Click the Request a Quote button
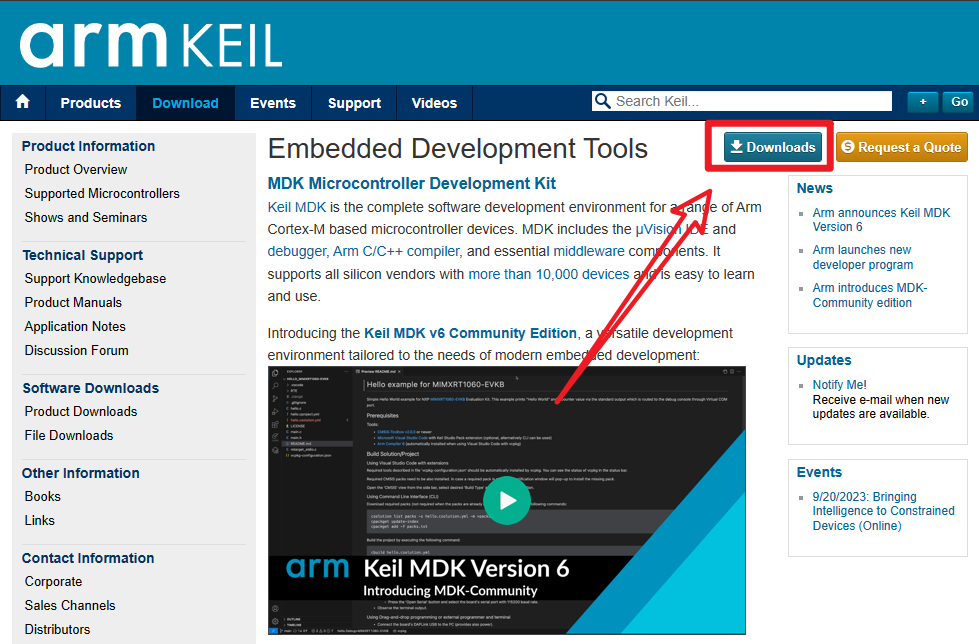This screenshot has height=644, width=979. 901,147
